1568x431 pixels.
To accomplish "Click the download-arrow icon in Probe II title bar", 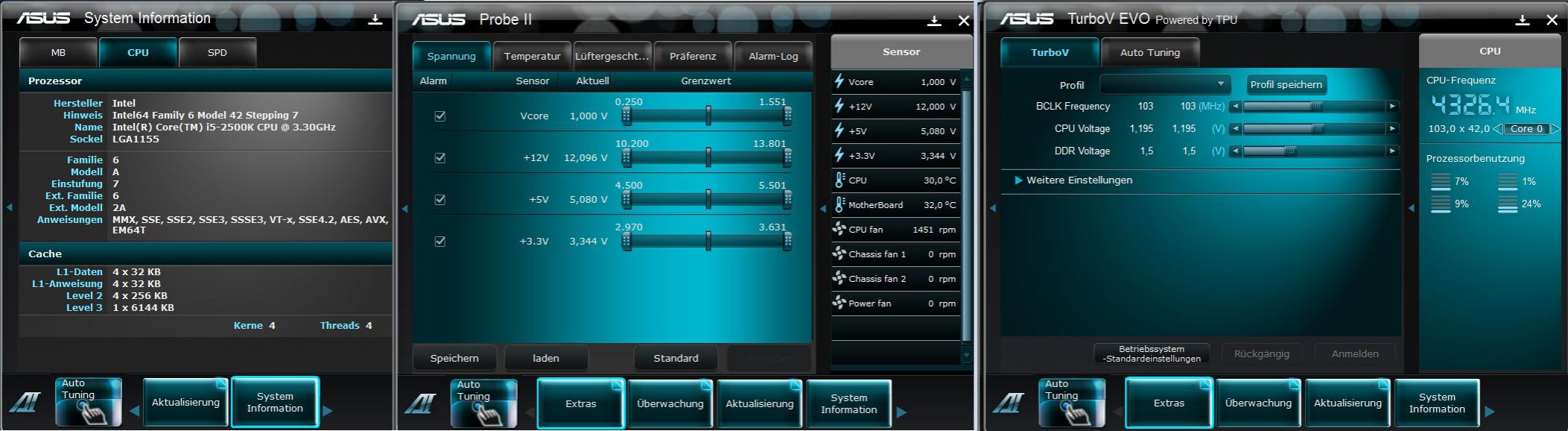I will 934,21.
